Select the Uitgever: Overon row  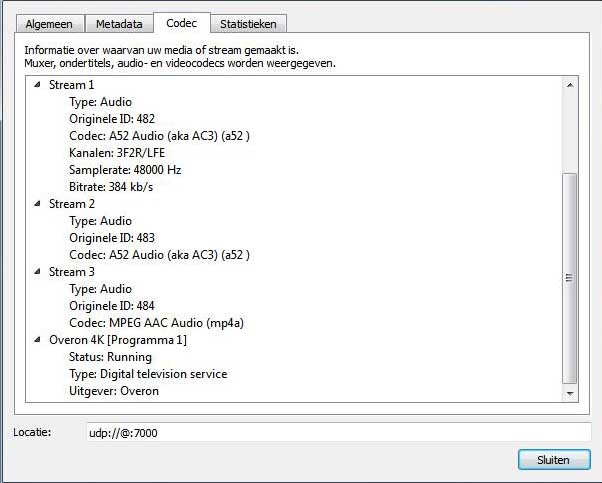(114, 391)
